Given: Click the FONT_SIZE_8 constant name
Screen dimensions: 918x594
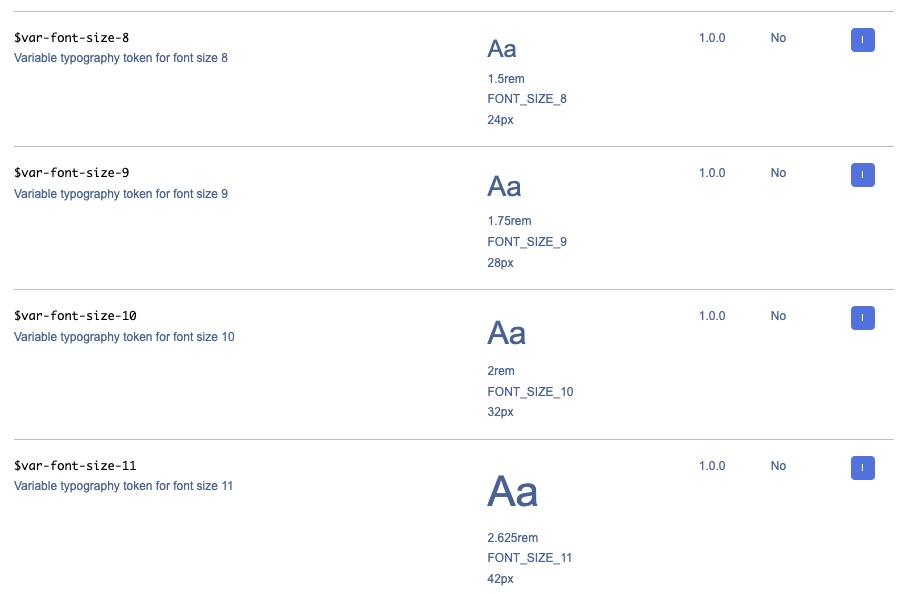Looking at the screenshot, I should click(x=527, y=99).
